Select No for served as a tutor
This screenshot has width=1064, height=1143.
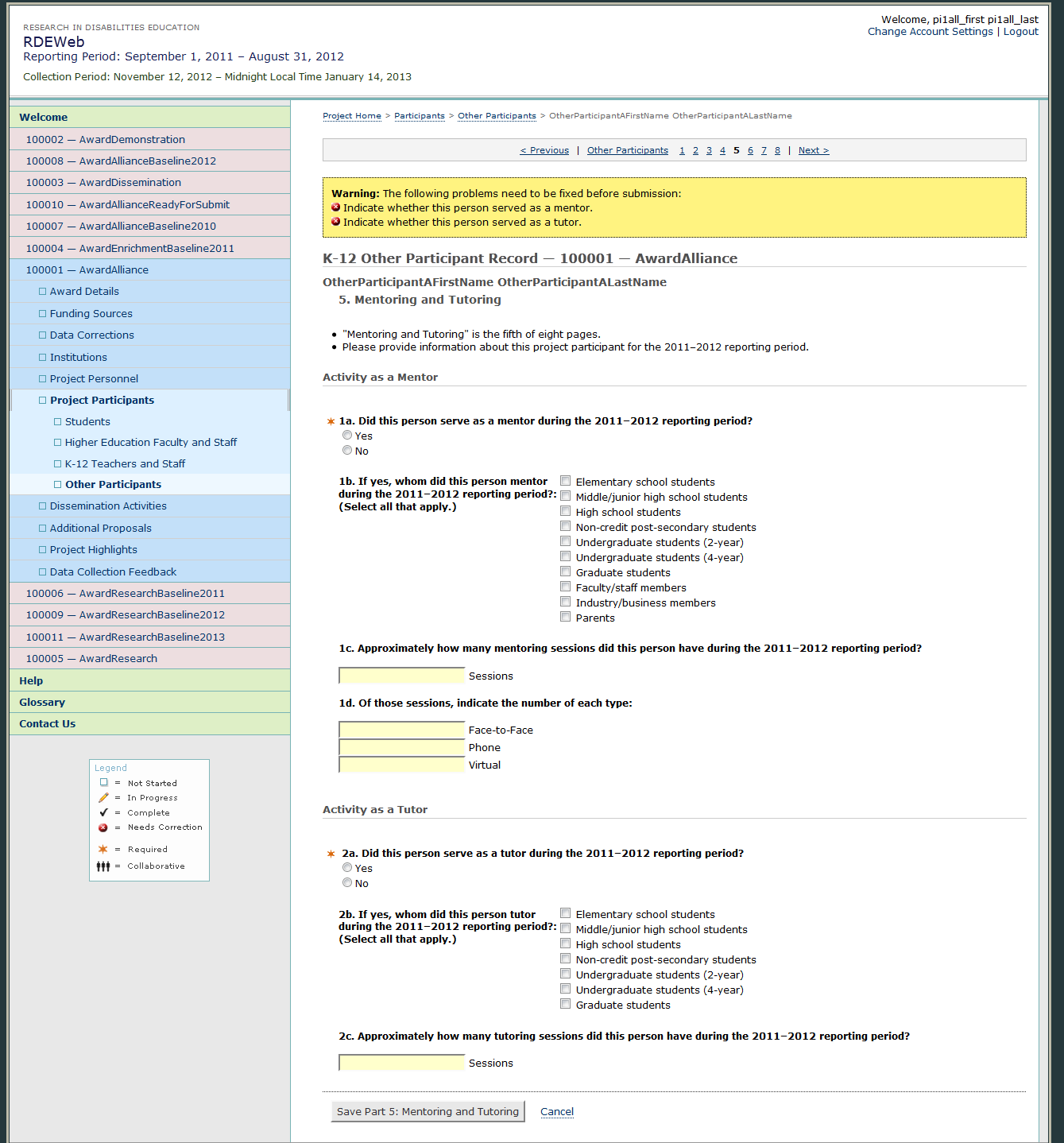pyautogui.click(x=347, y=883)
